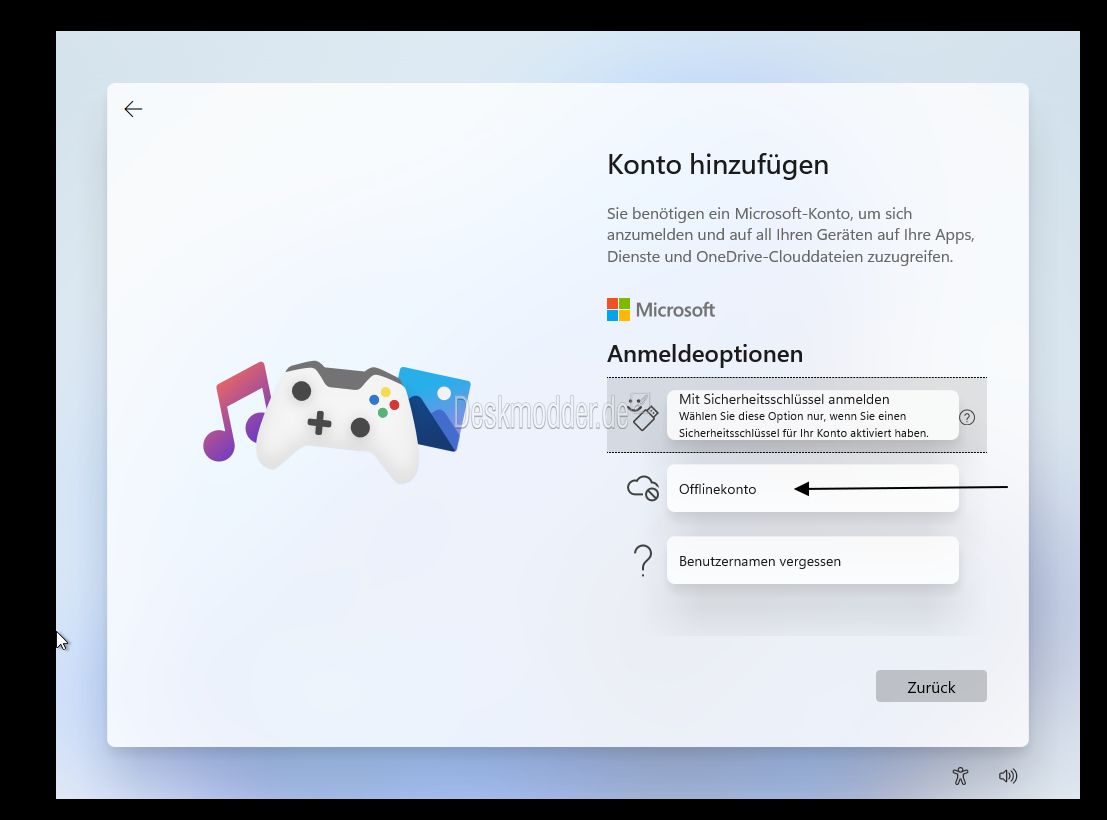This screenshot has width=1107, height=820.
Task: Click the security key USB icon
Action: click(x=642, y=413)
